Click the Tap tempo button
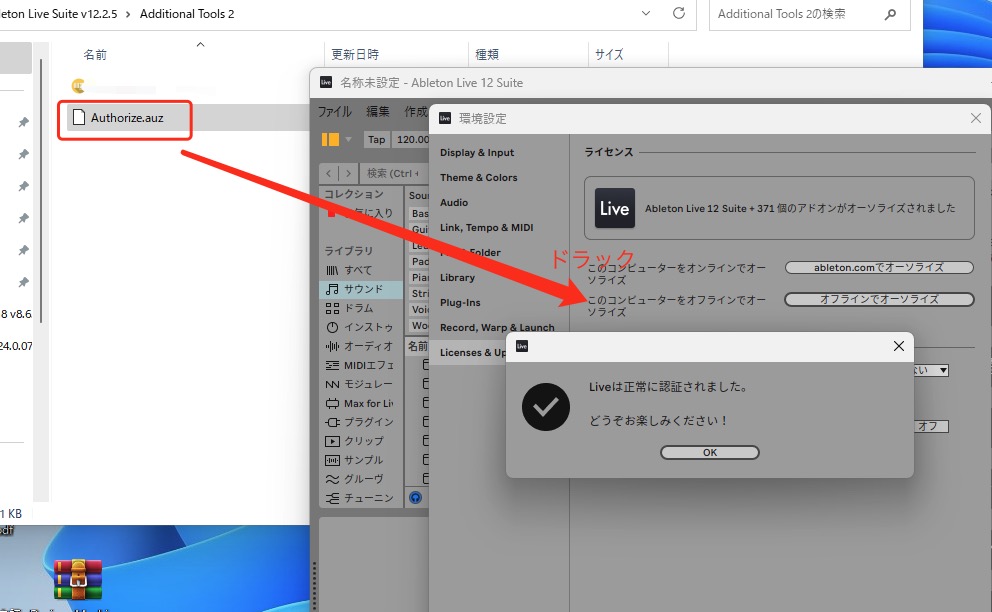This screenshot has height=612, width=992. point(376,139)
